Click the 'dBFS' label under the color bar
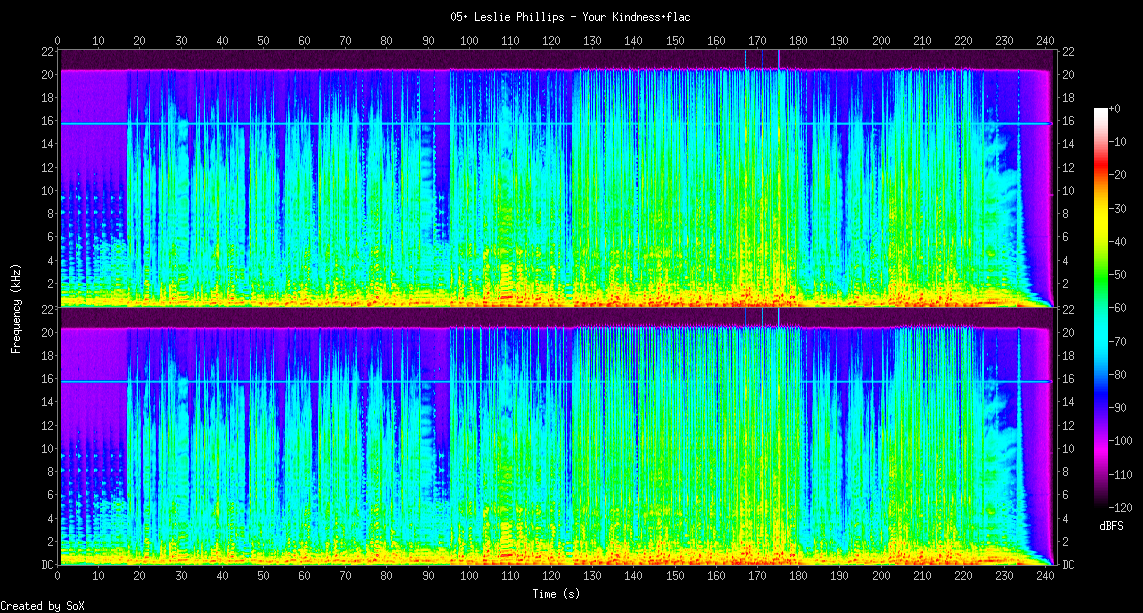Viewport: 1143px width, 613px height. point(1111,525)
